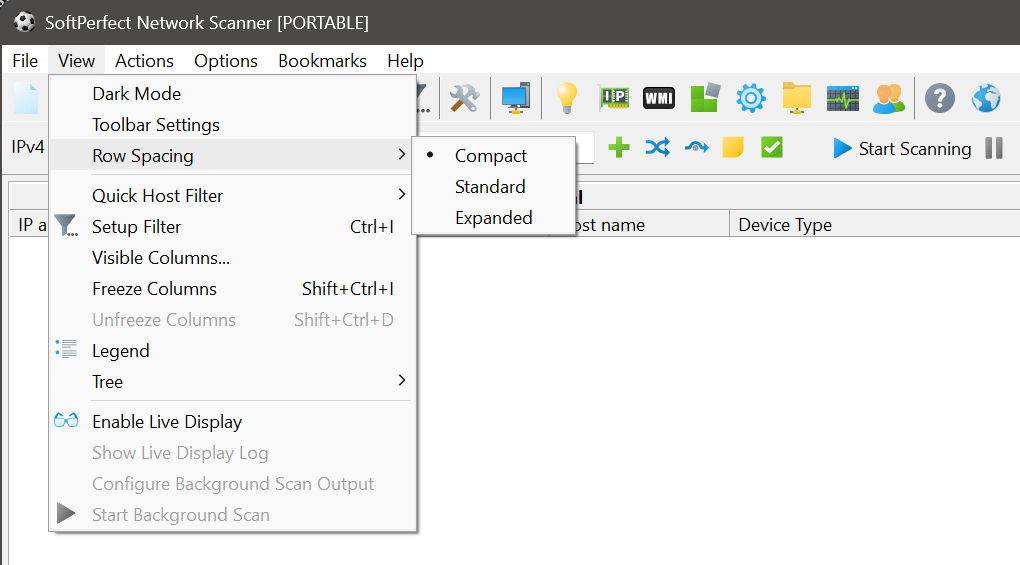Open the IP network card icon
Screen dimensions: 1020x565
click(613, 99)
